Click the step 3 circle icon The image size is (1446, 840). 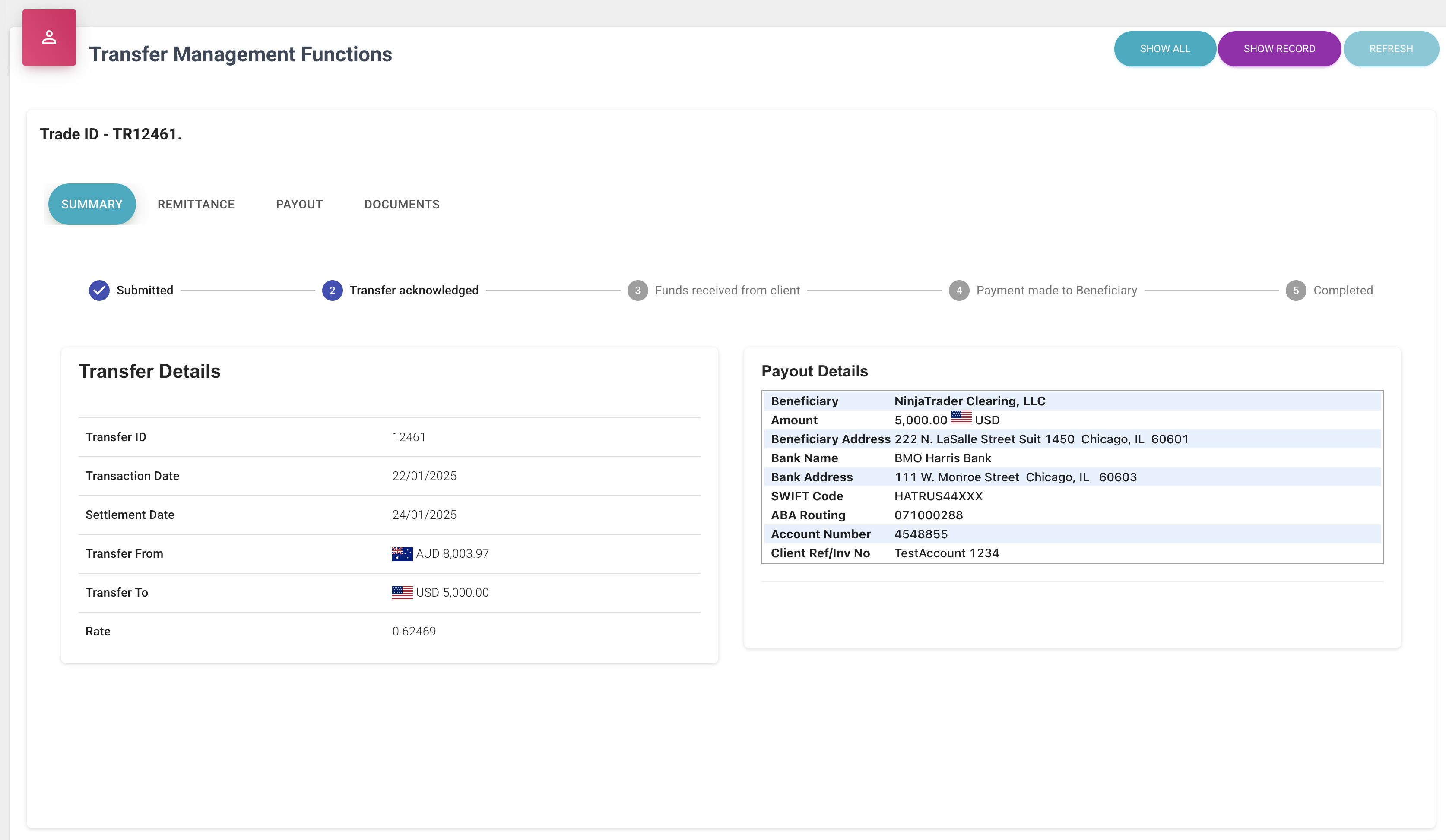tap(637, 290)
